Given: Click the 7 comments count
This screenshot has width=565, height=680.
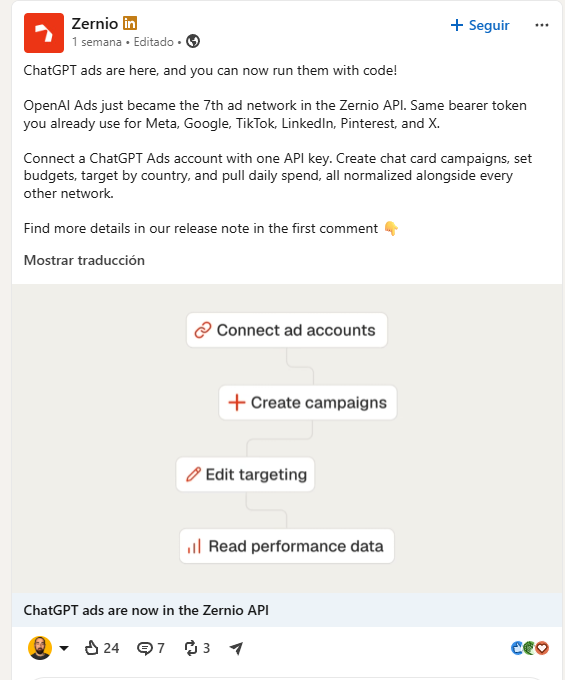Looking at the screenshot, I should coord(161,648).
